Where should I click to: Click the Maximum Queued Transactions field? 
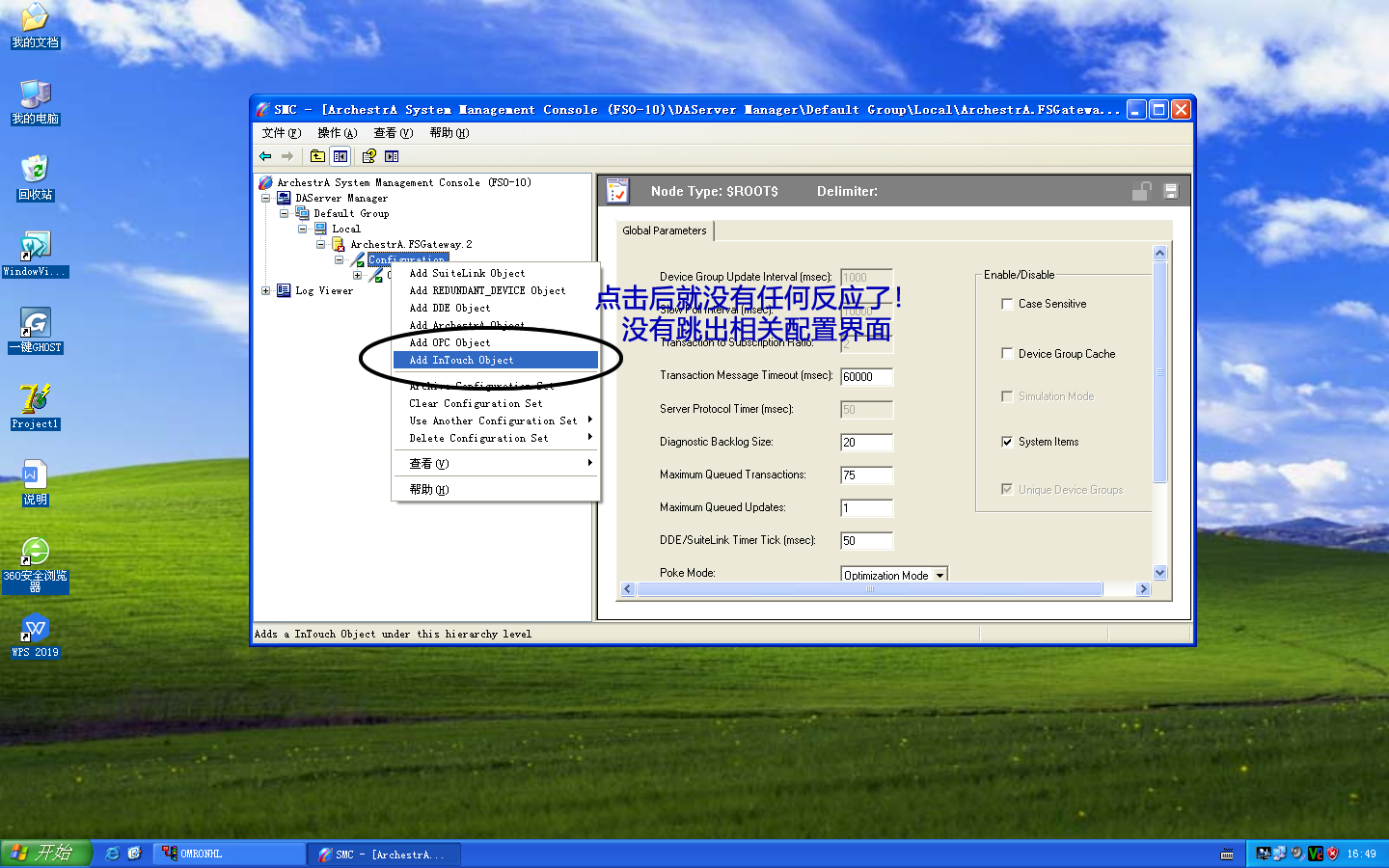pos(867,475)
